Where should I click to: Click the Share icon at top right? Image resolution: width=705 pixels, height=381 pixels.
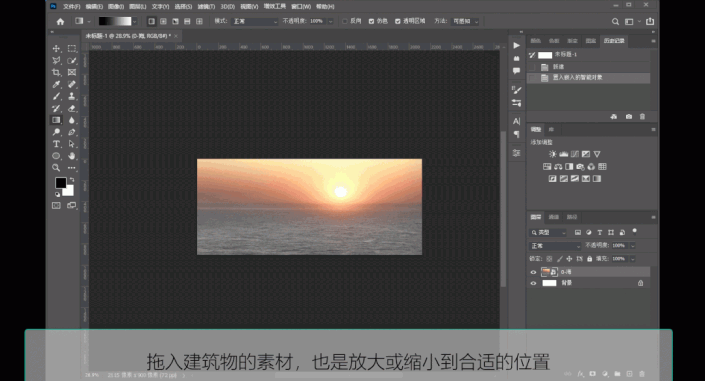tap(650, 21)
